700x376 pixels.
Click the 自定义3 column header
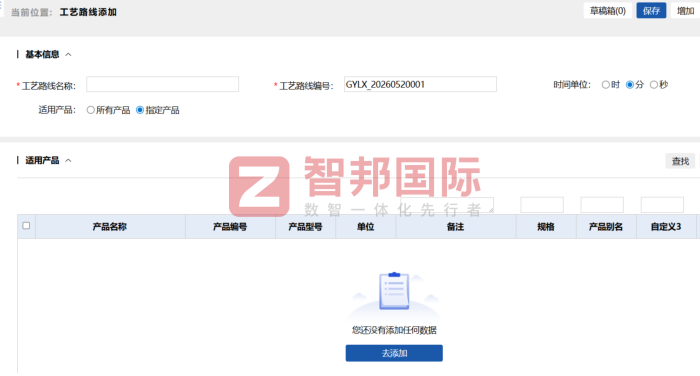666,227
